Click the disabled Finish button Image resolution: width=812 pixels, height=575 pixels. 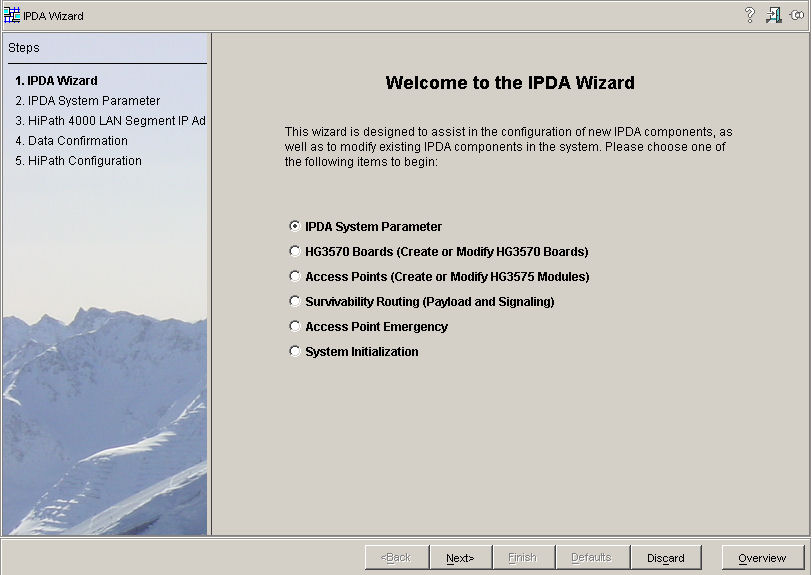click(x=523, y=558)
